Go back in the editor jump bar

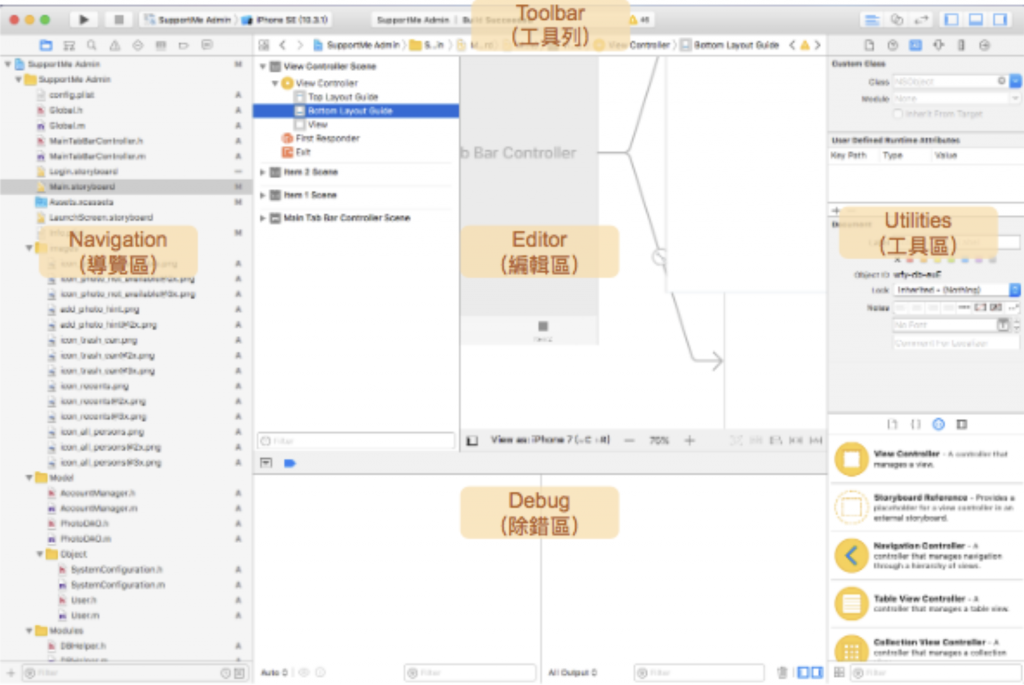coord(283,45)
